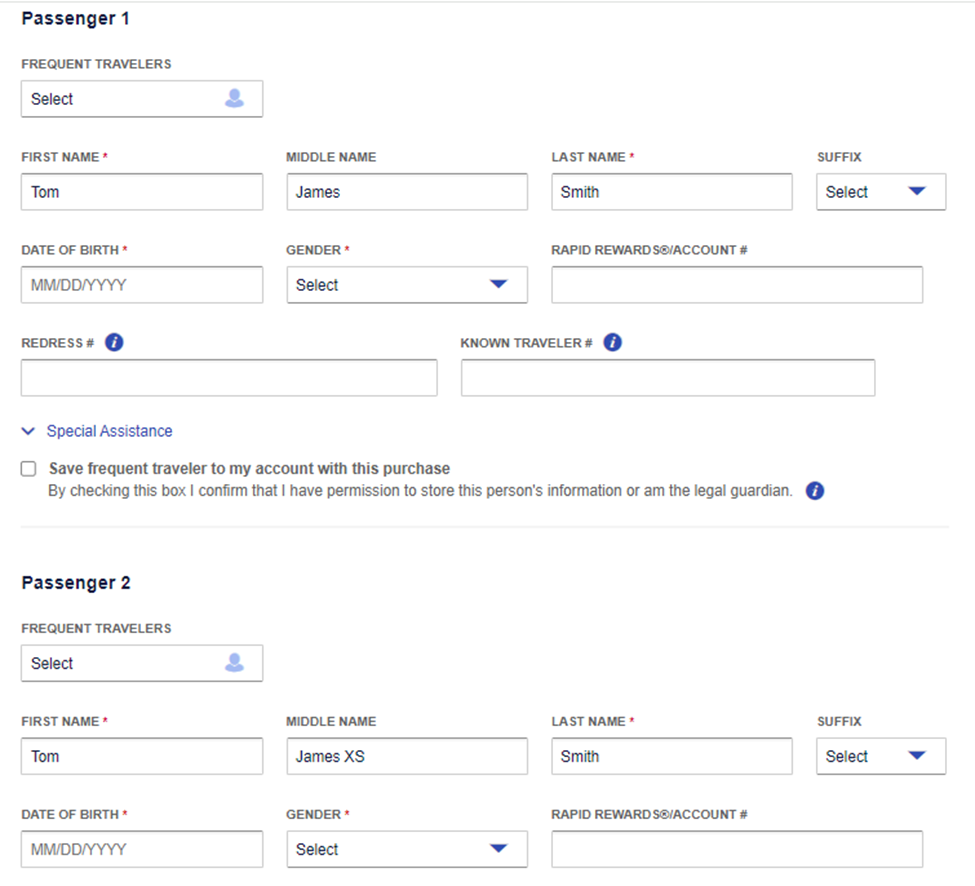Click the Redress number input field
The image size is (975, 886).
[229, 378]
